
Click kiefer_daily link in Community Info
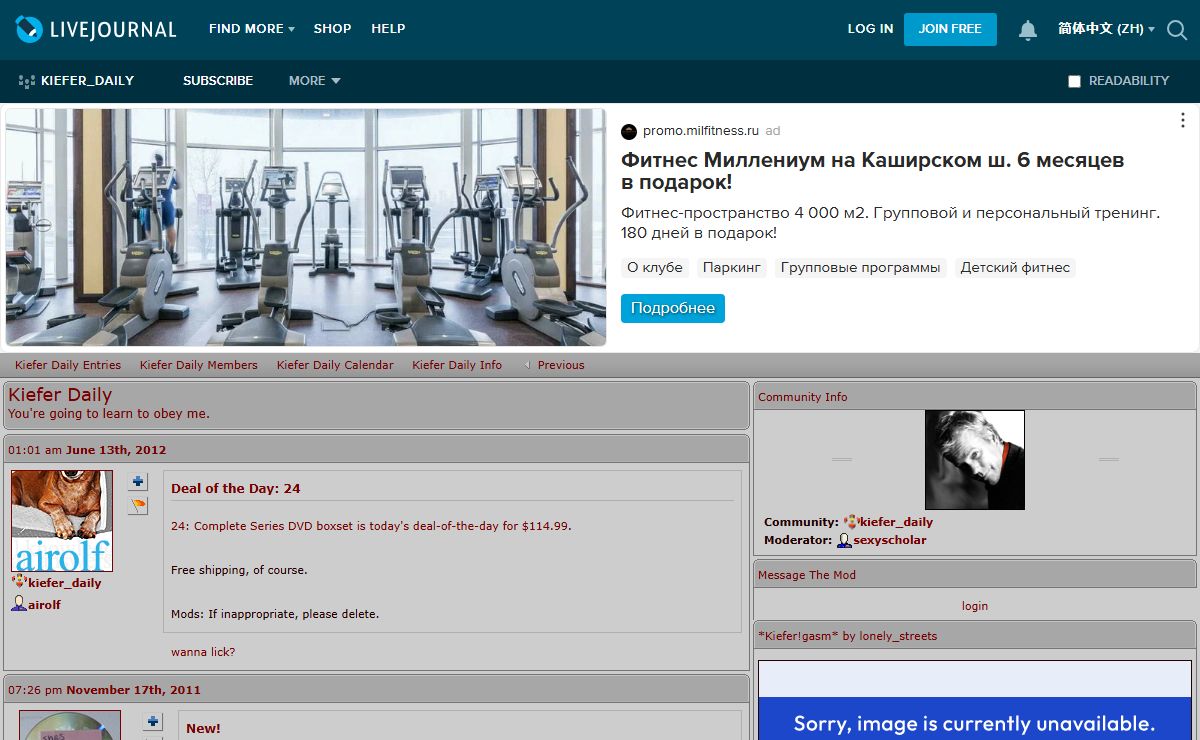[896, 522]
